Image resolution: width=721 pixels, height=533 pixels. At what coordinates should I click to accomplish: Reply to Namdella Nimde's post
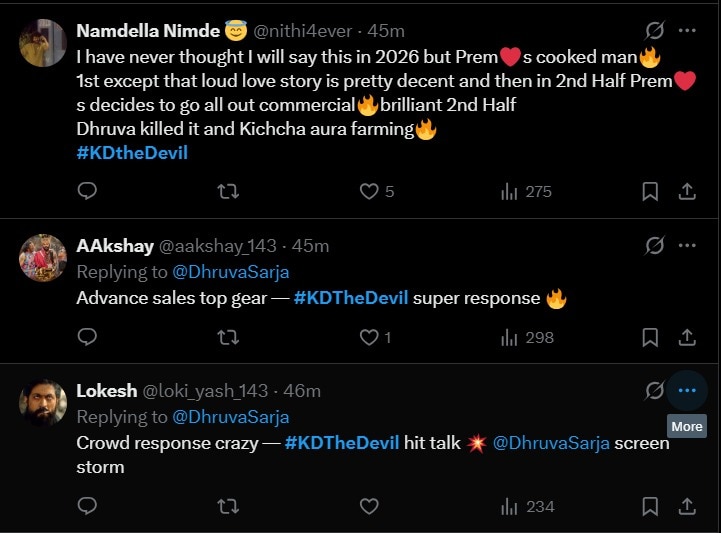87,191
